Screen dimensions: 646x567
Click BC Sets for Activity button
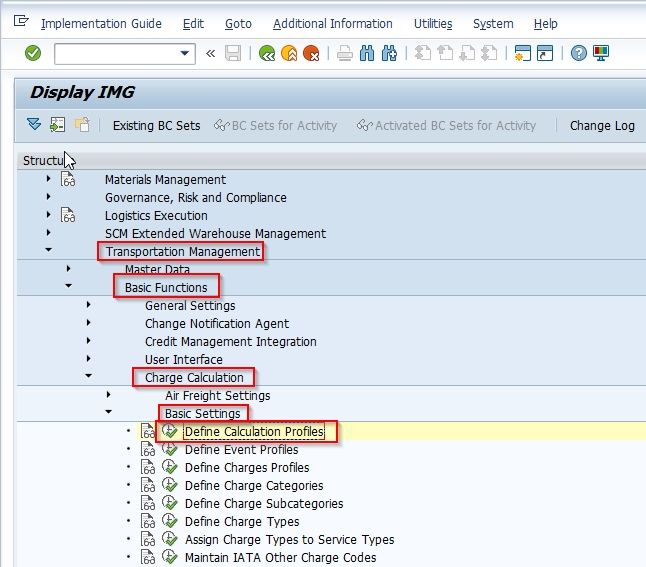275,126
